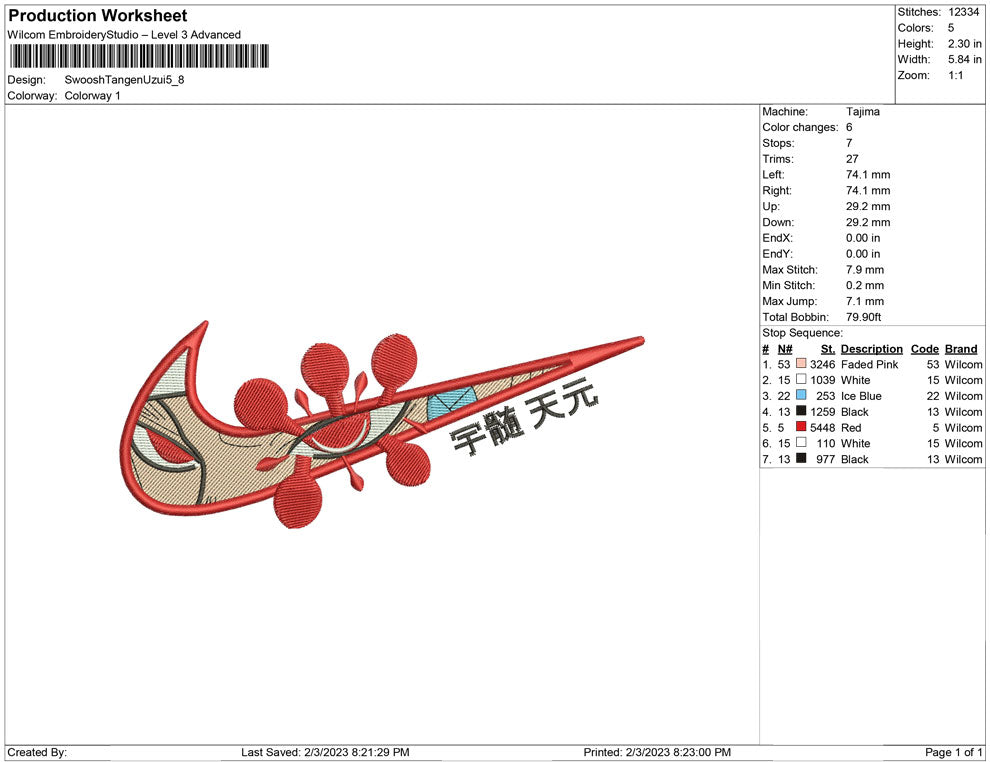Click the Total Bobbin value '79.90ft'
Viewport: 990px width, 762px height.
pyautogui.click(x=864, y=317)
